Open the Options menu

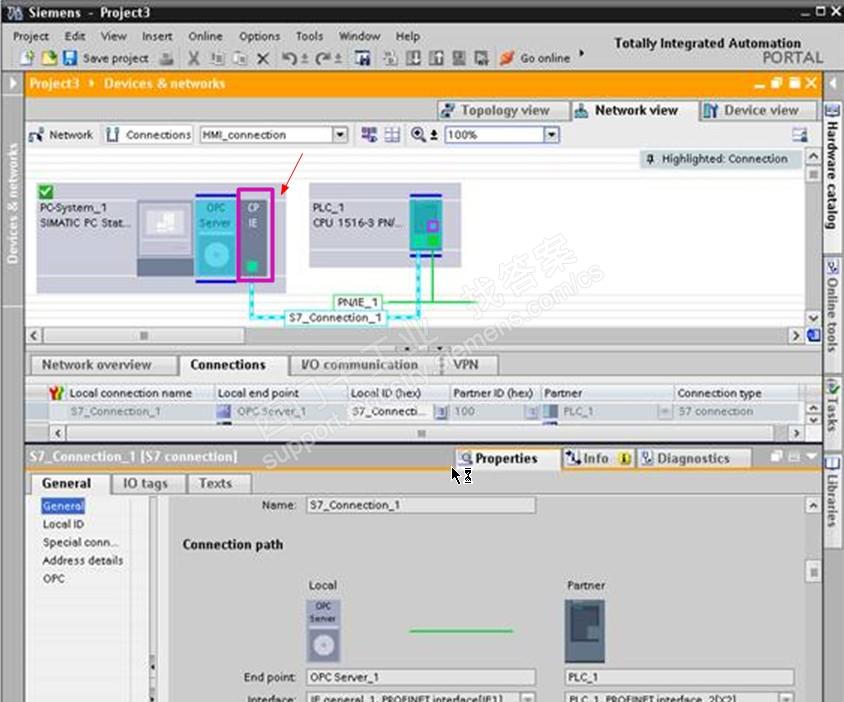point(259,36)
